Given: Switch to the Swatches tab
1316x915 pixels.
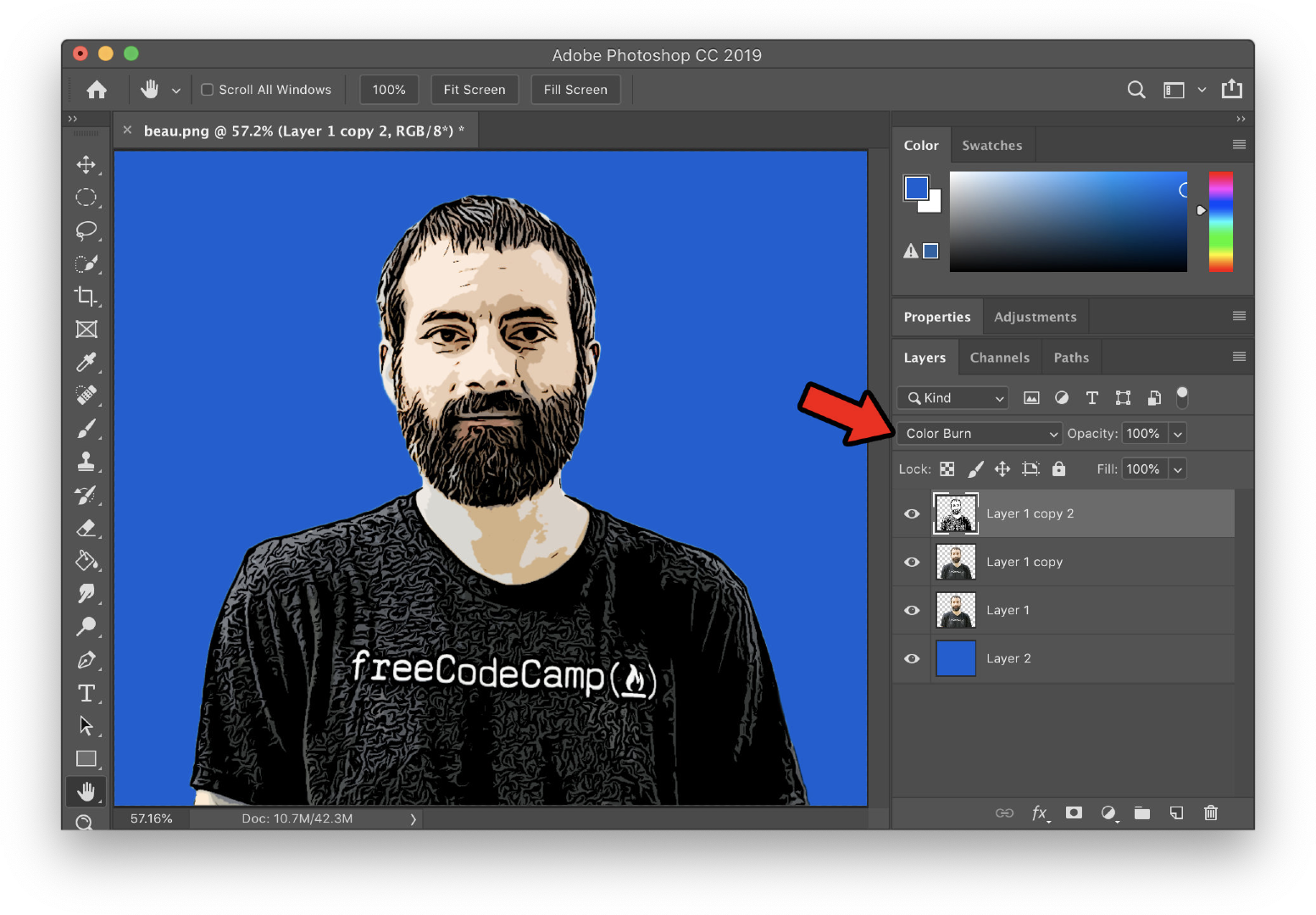Looking at the screenshot, I should pyautogui.click(x=991, y=146).
